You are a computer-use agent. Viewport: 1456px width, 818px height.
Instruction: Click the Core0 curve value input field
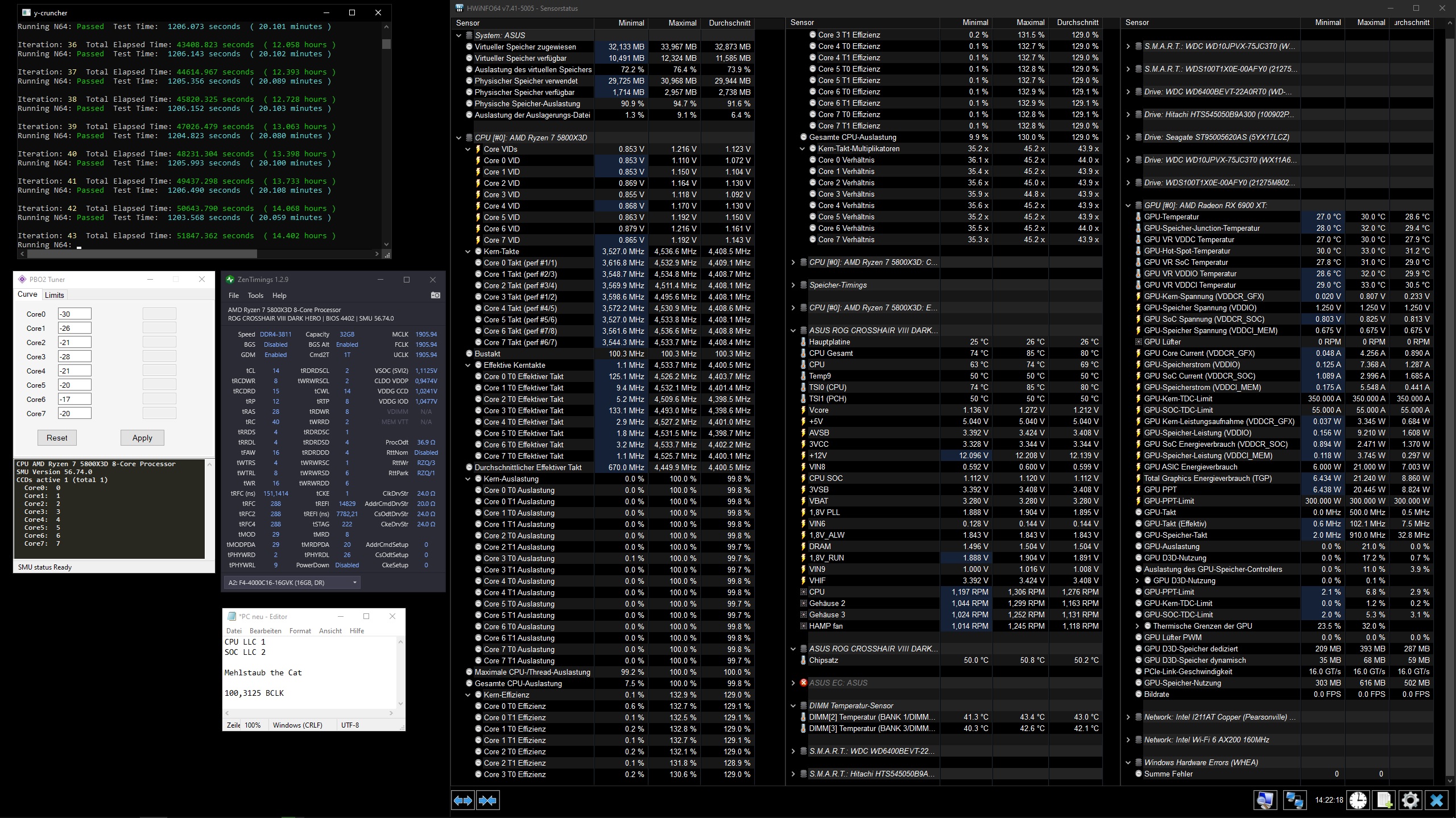tap(75, 314)
